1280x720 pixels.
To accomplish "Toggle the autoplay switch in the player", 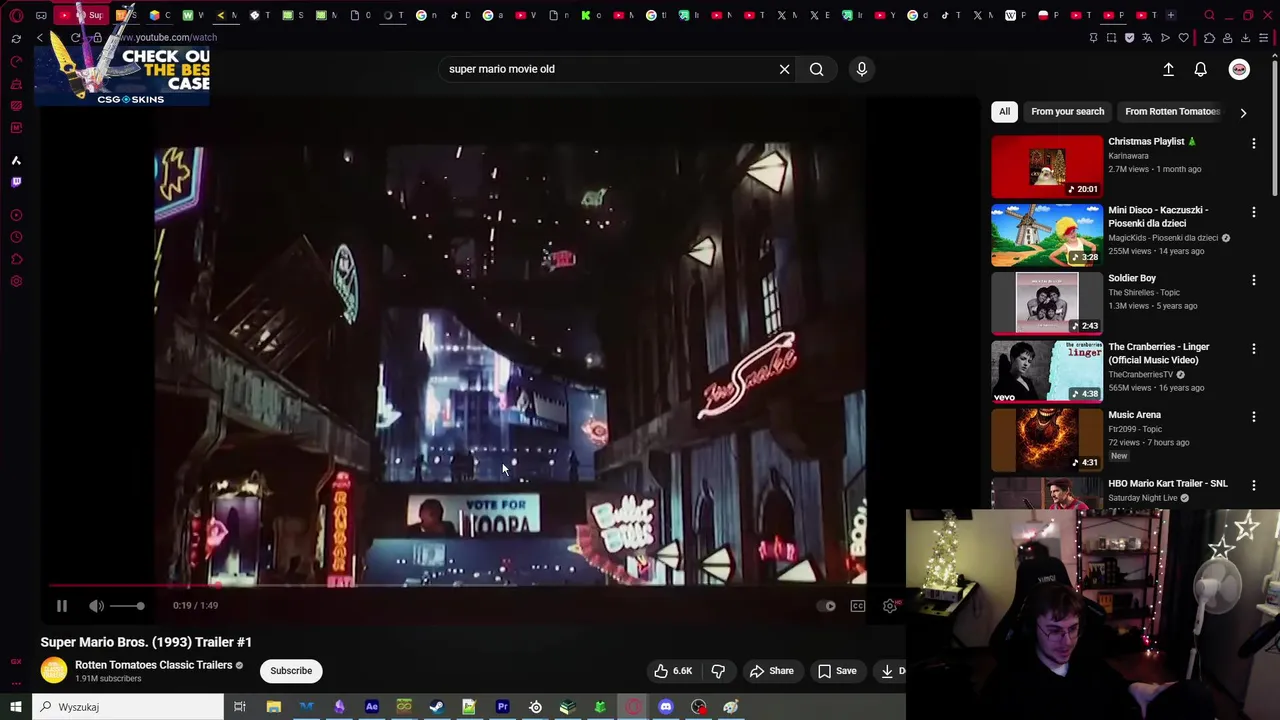I will tap(826, 606).
